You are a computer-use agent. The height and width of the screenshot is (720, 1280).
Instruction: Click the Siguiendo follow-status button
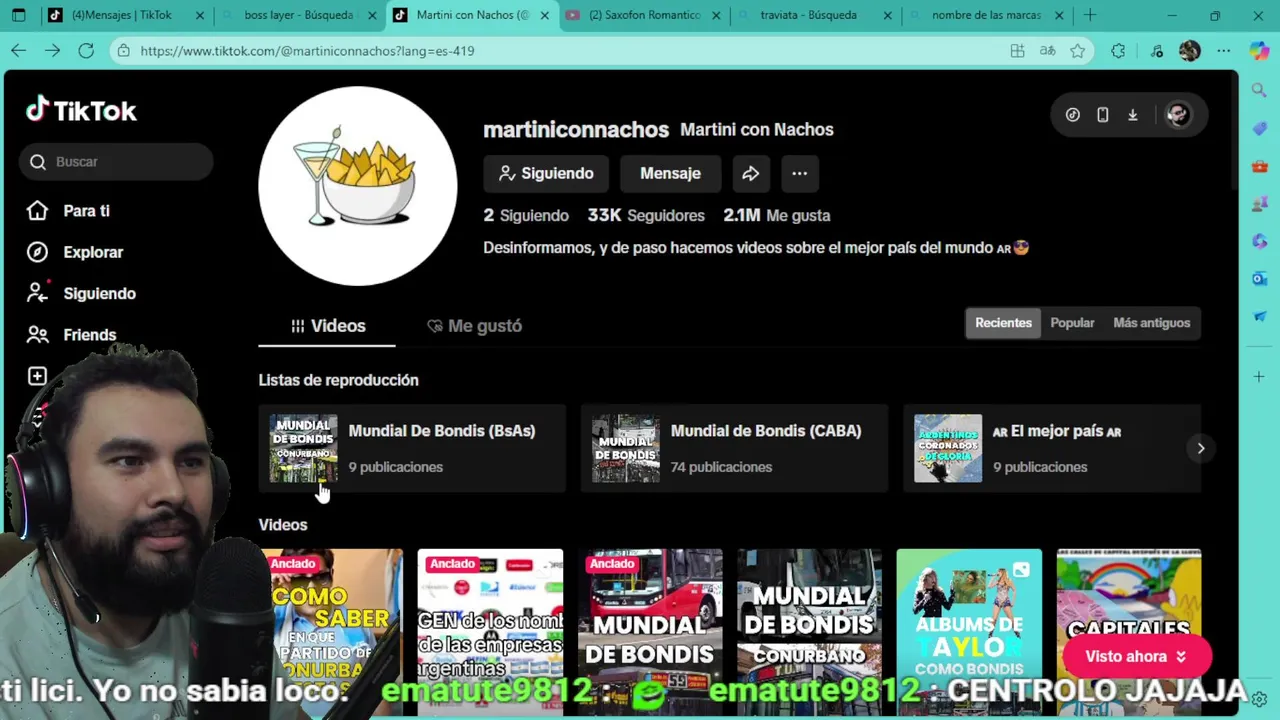(546, 173)
